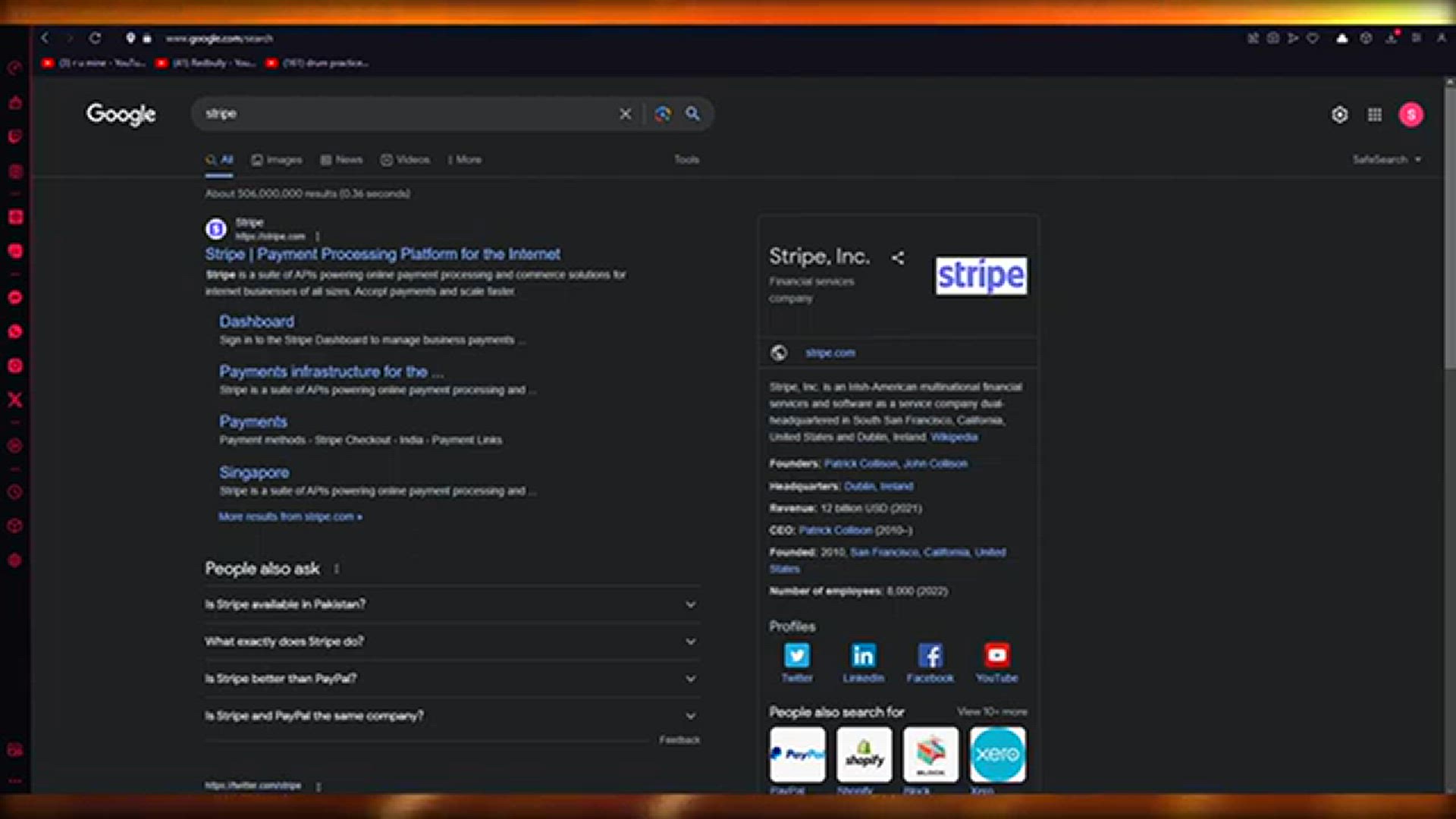Share the Stripe, Inc. knowledge panel
The width and height of the screenshot is (1456, 819).
tap(898, 258)
